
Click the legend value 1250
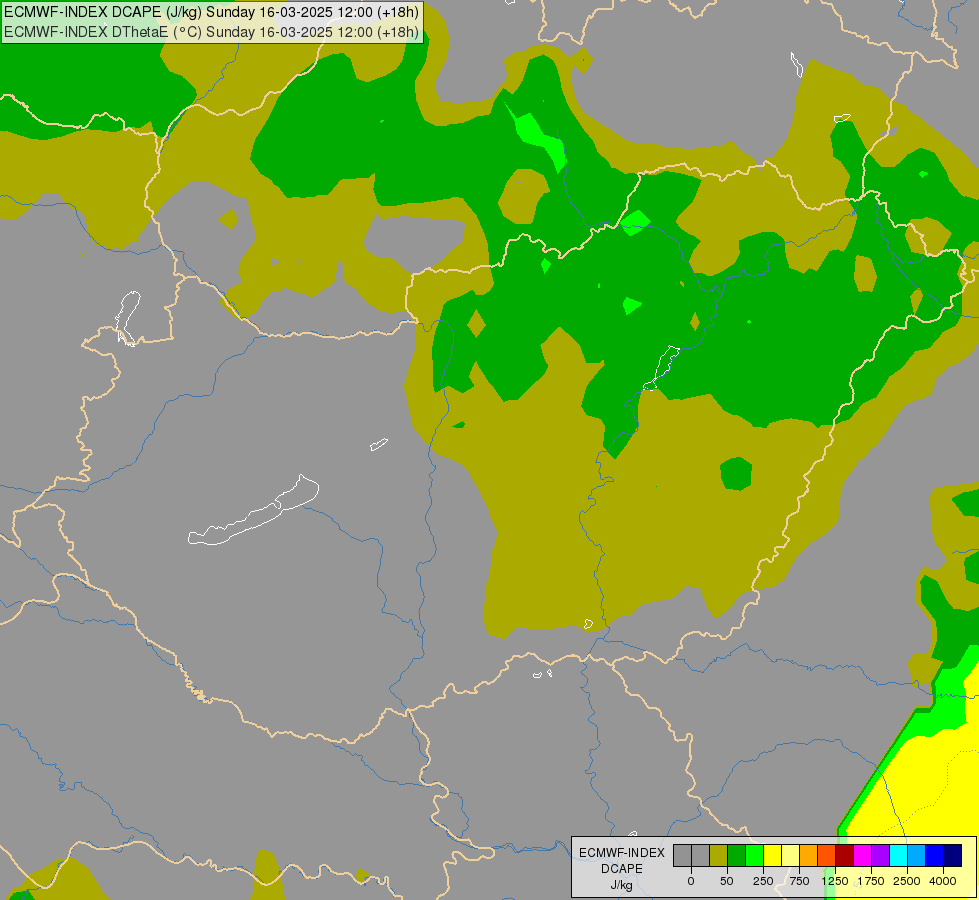[835, 881]
